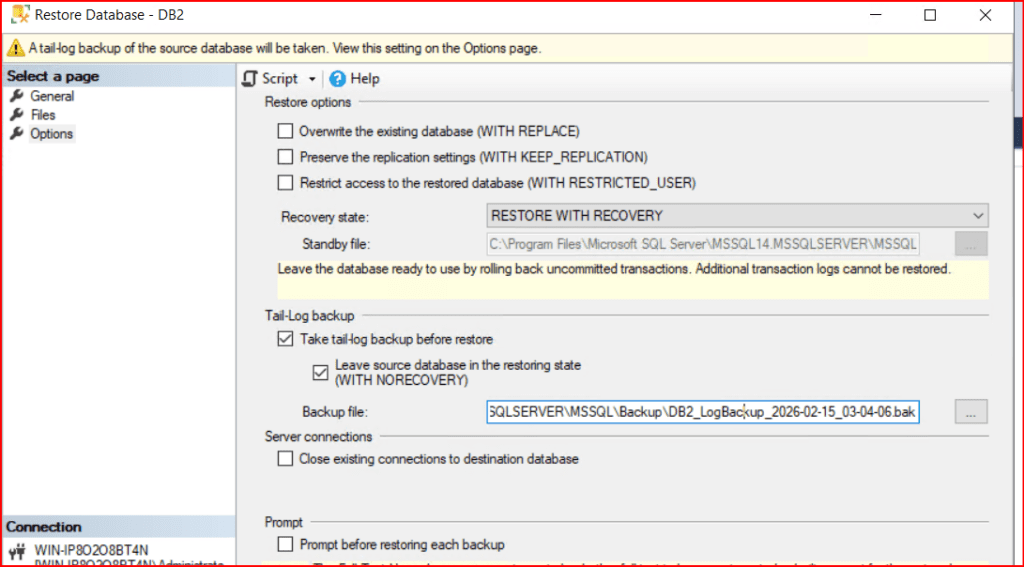Viewport: 1024px width, 567px height.
Task: Toggle Close existing connections to destination database
Action: [285, 459]
